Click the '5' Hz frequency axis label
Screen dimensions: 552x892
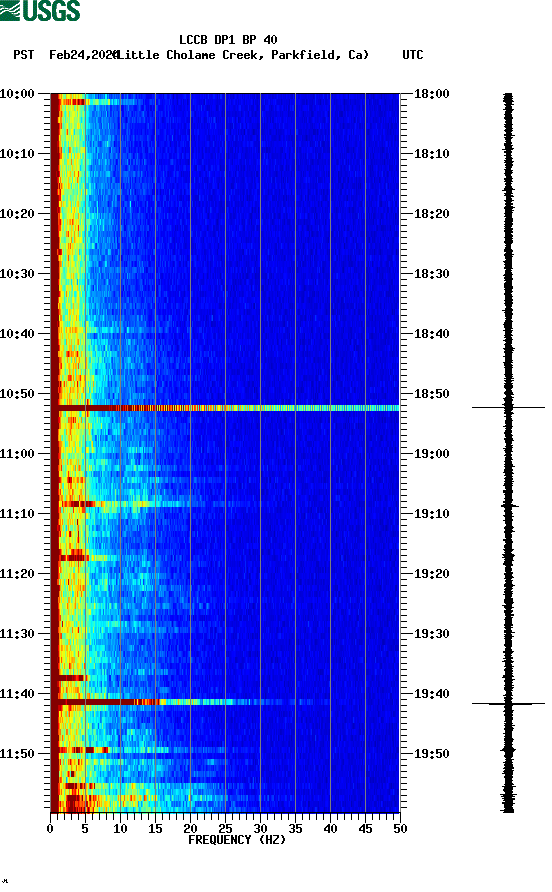tap(85, 829)
